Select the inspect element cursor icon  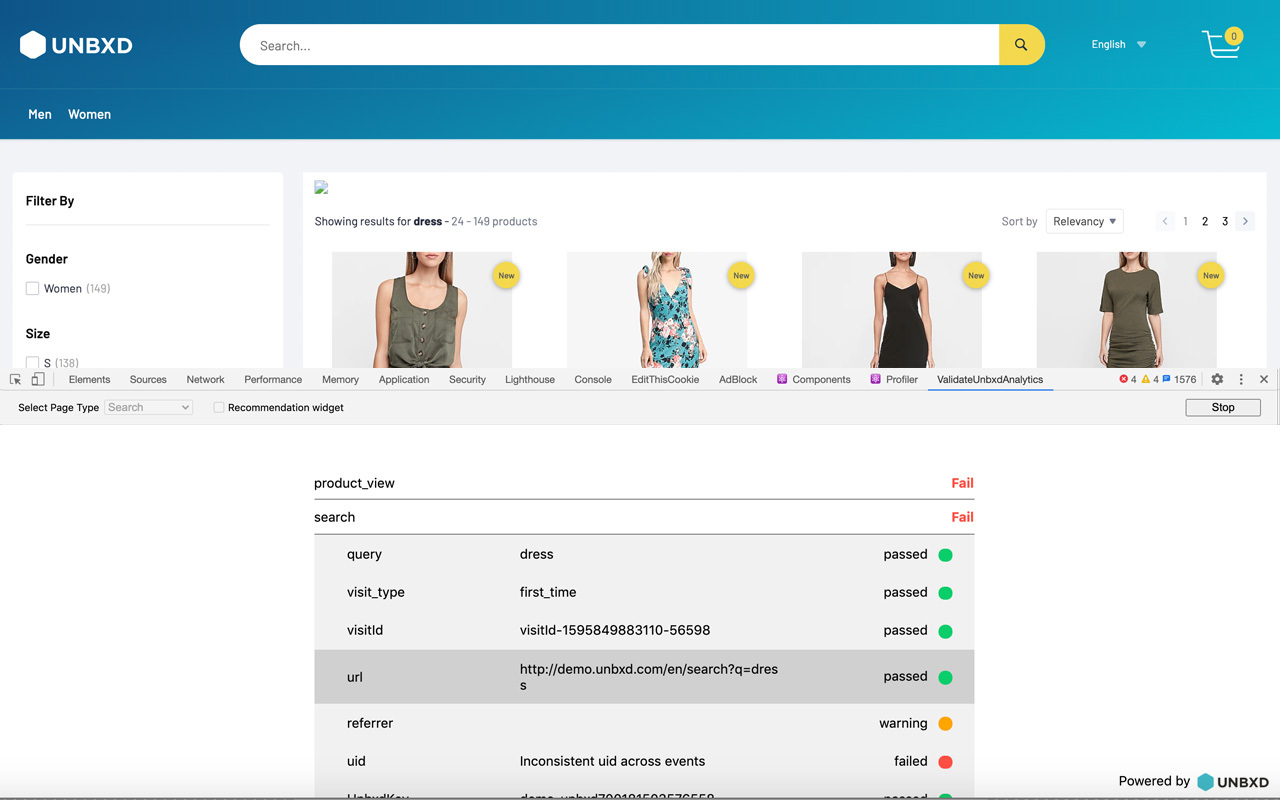pos(14,379)
